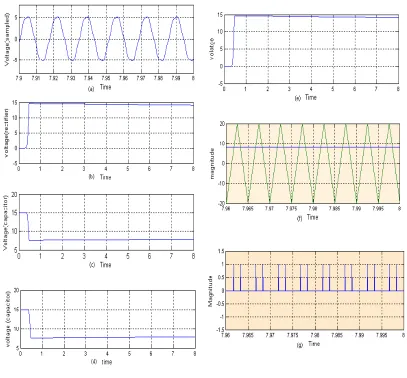Click the falling capacitor curve in plot (c)
This screenshot has height=378, width=407.
point(106,227)
